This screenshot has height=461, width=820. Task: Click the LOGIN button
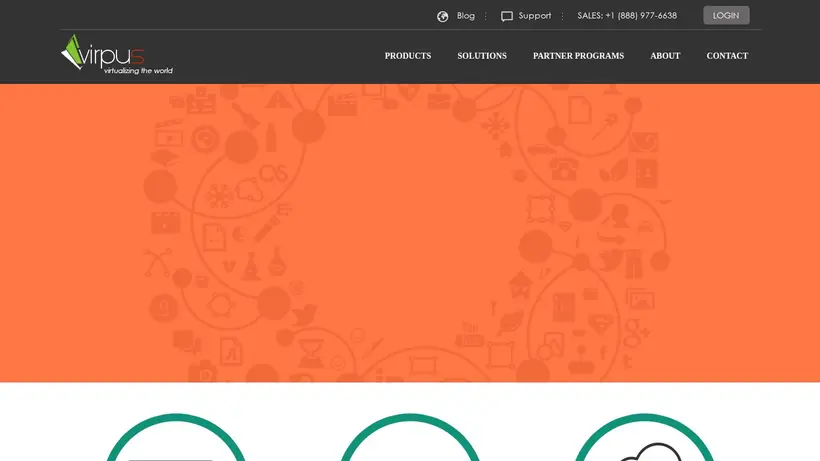point(726,15)
